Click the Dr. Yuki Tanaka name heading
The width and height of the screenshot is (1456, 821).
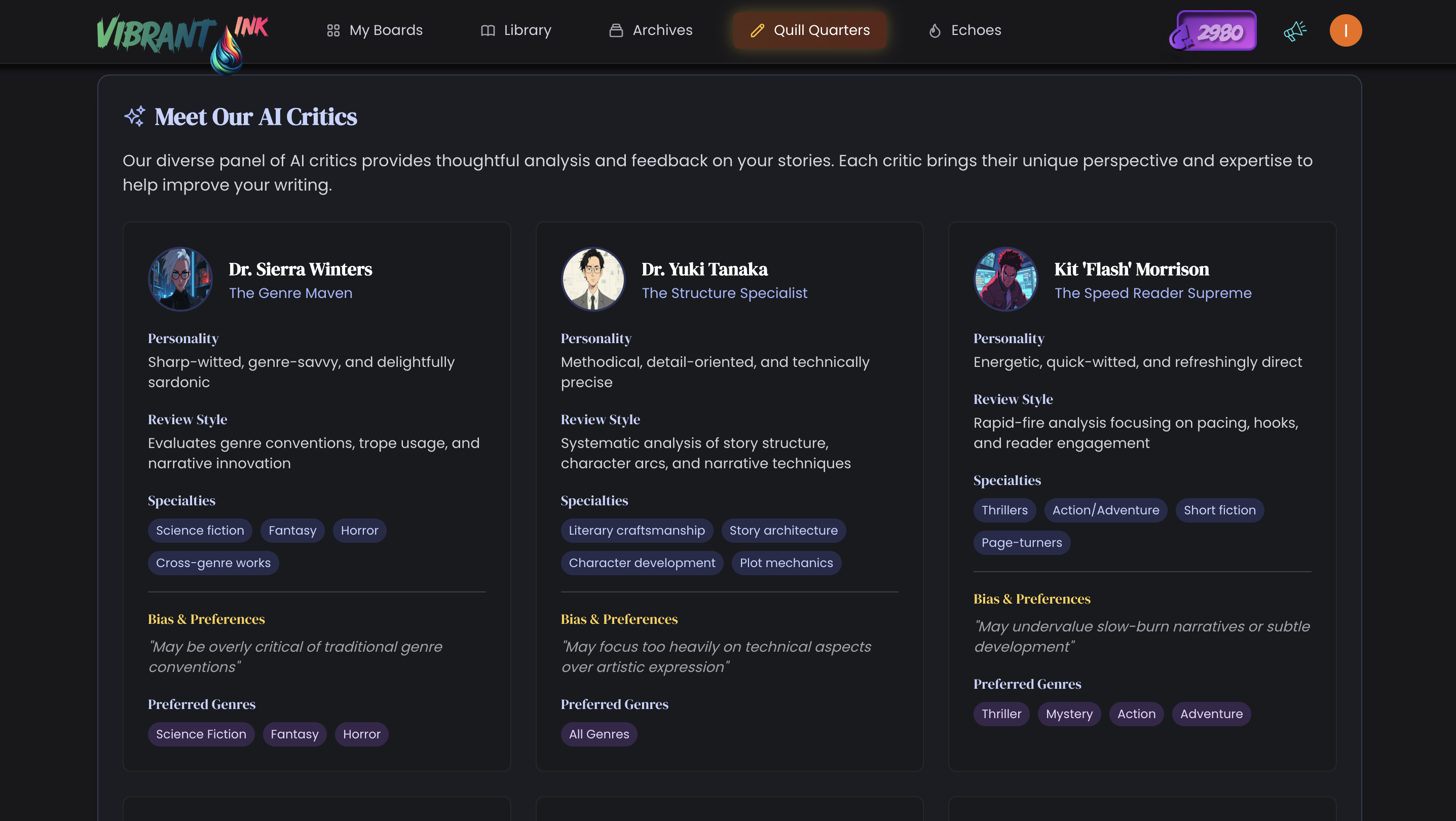click(x=704, y=269)
